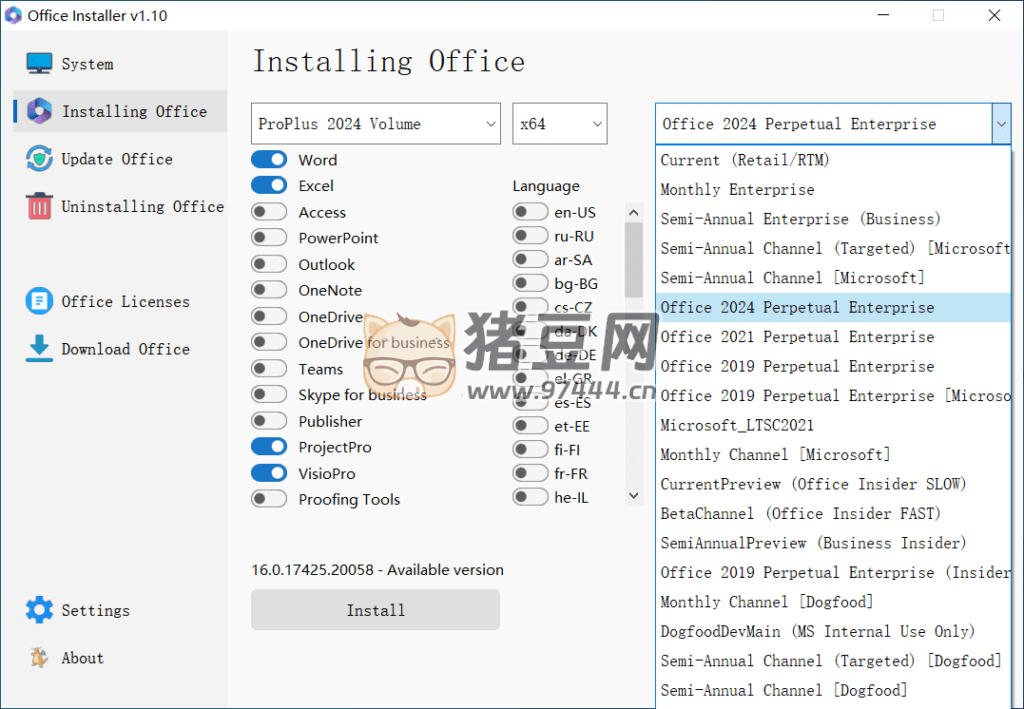Image resolution: width=1024 pixels, height=709 pixels.
Task: Choose Office 2021 Perpetual Enterprise option
Action: (833, 337)
